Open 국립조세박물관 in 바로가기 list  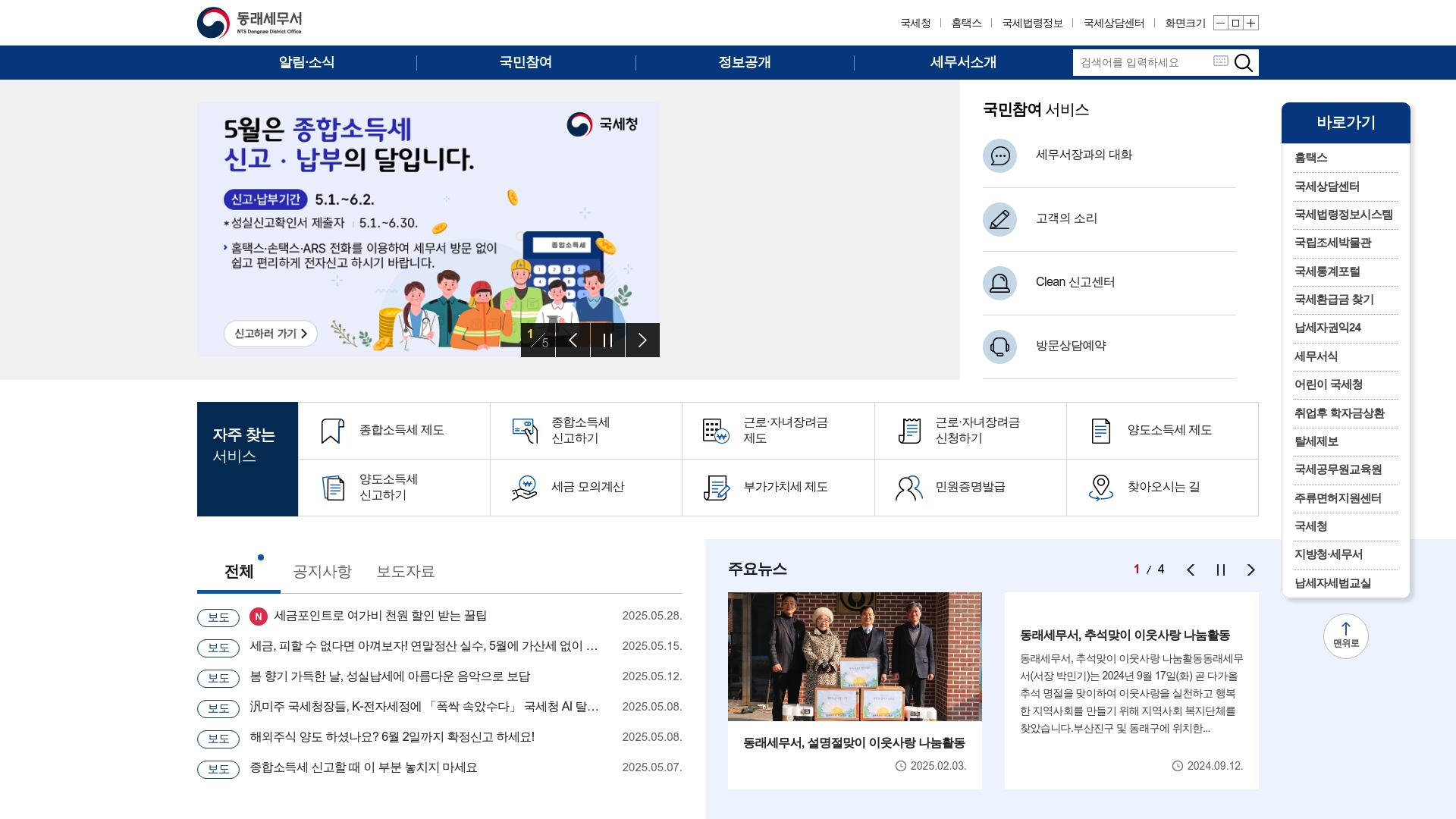click(1333, 243)
